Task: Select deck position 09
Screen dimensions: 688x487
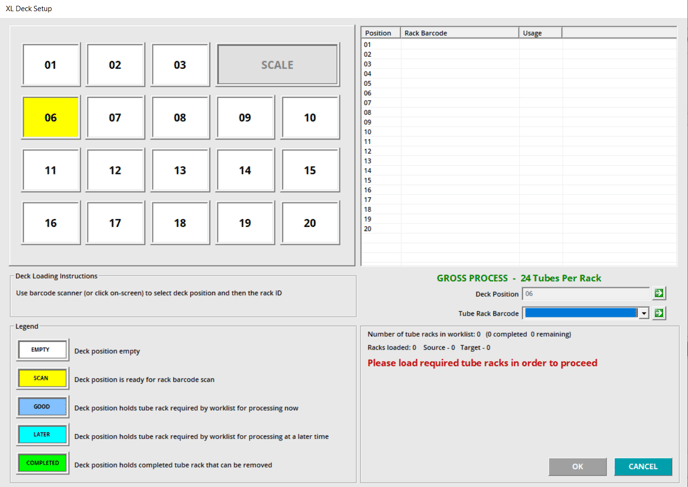Action: (245, 118)
